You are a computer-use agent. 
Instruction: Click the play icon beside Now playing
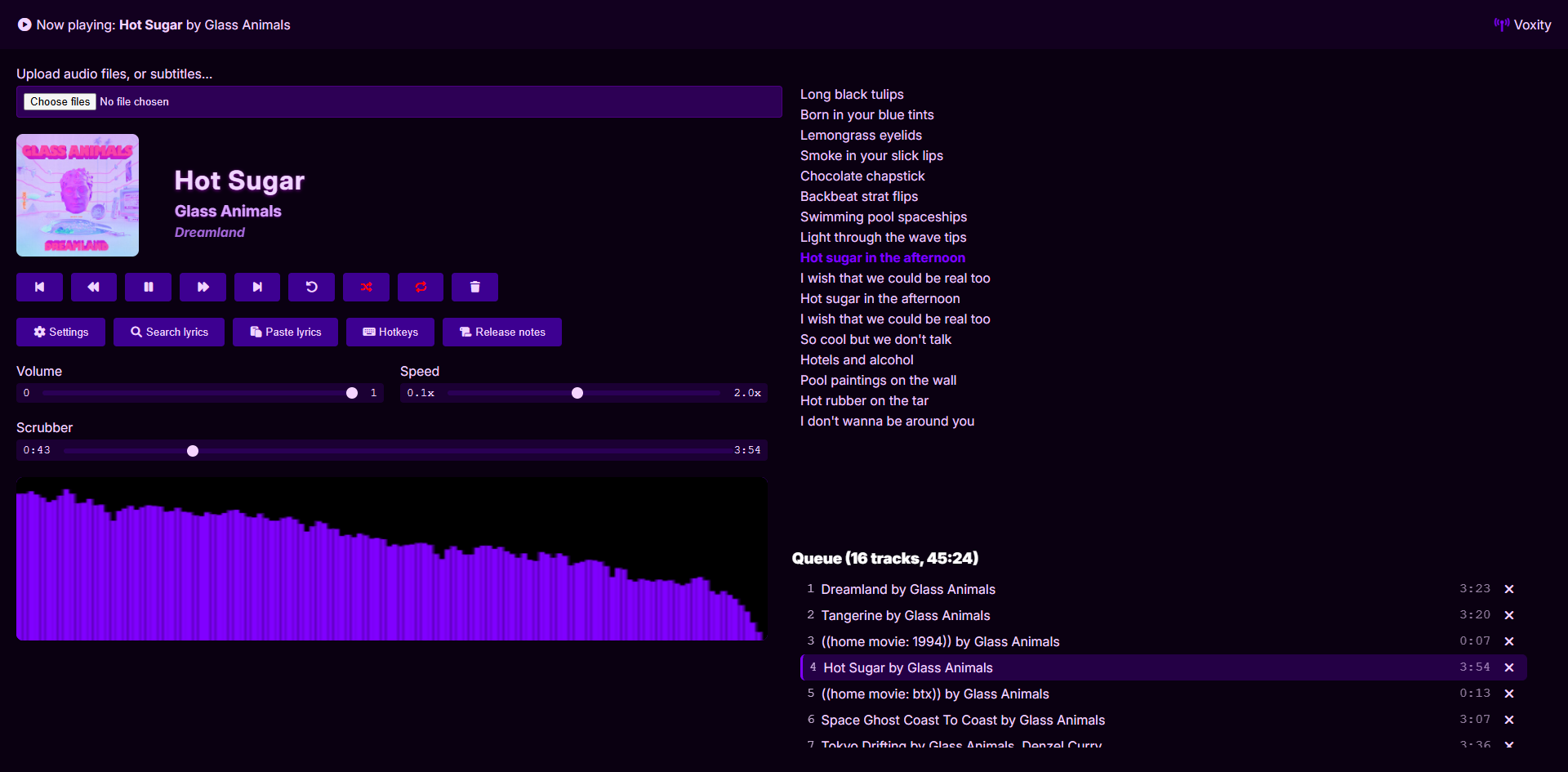[x=24, y=25]
